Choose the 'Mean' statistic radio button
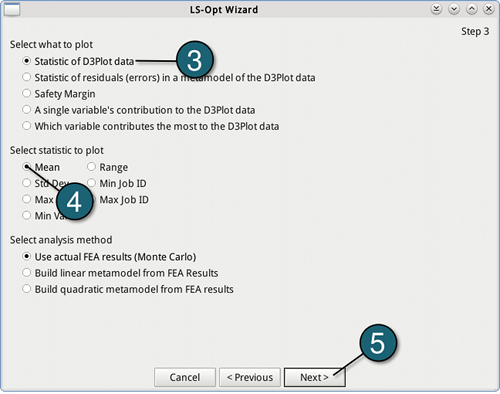The width and height of the screenshot is (500, 394). coord(26,167)
